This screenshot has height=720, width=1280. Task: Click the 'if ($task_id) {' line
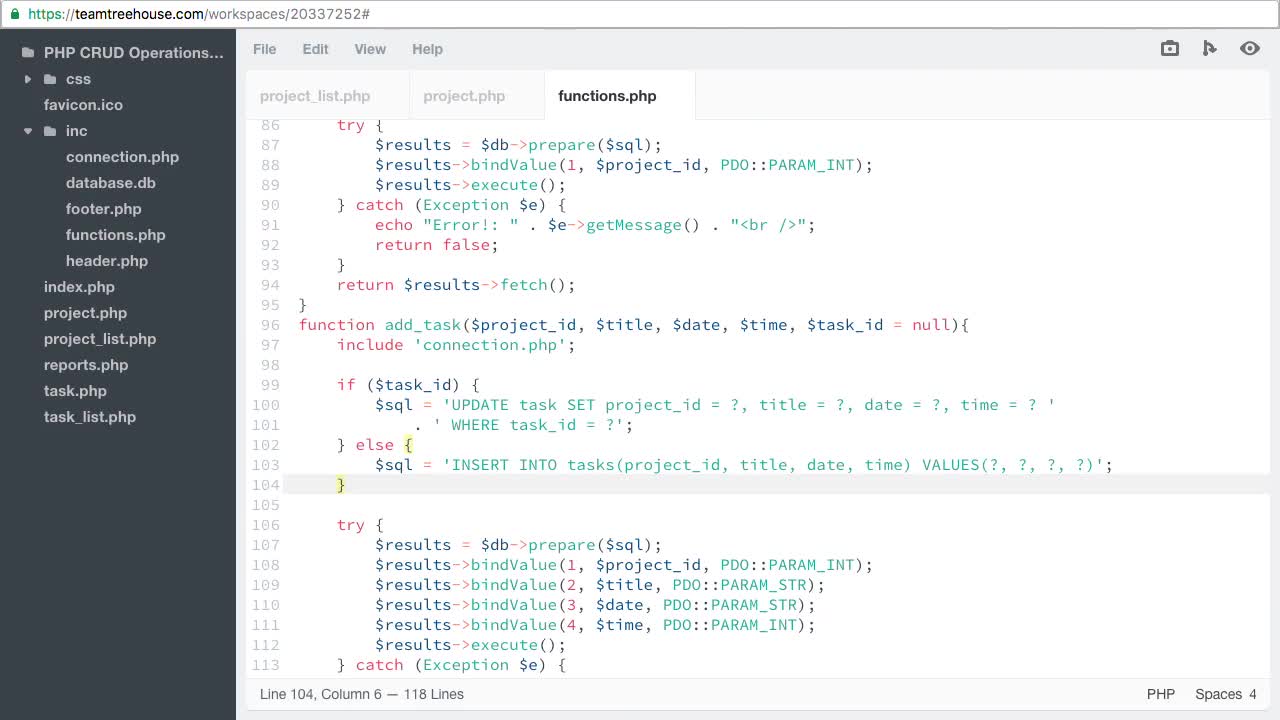[408, 385]
